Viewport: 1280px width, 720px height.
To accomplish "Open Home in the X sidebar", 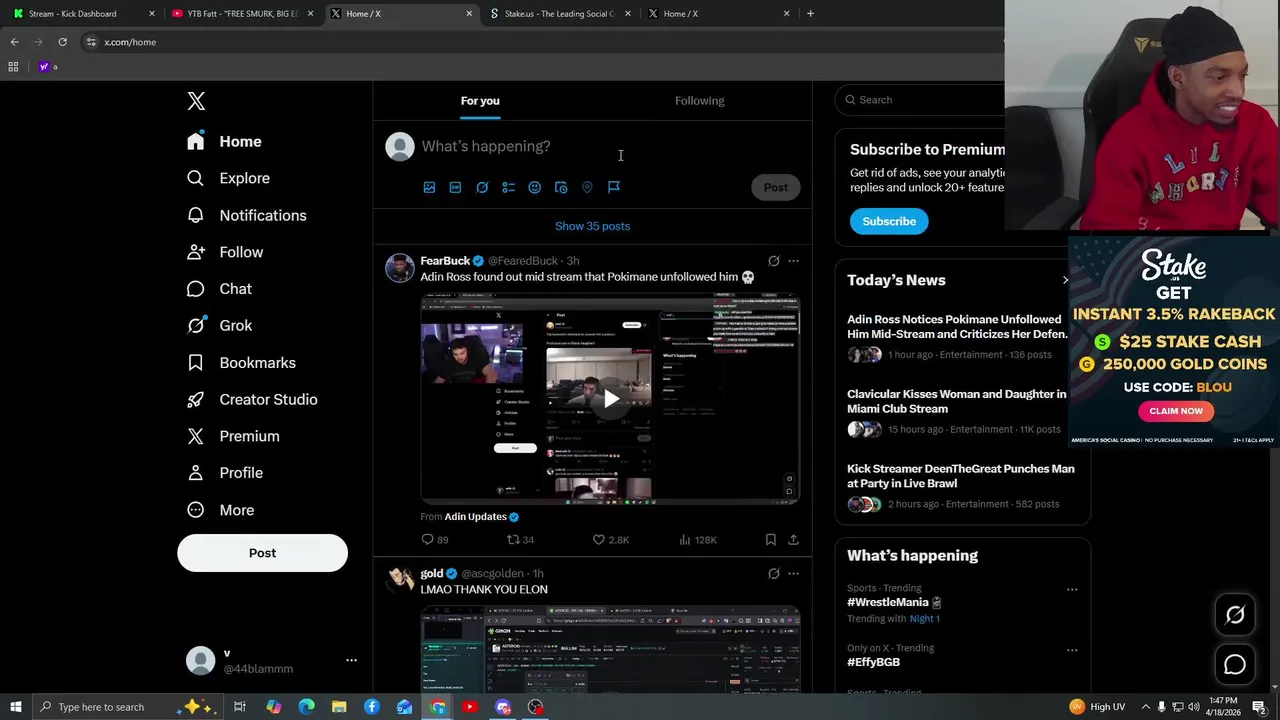I will click(x=224, y=141).
